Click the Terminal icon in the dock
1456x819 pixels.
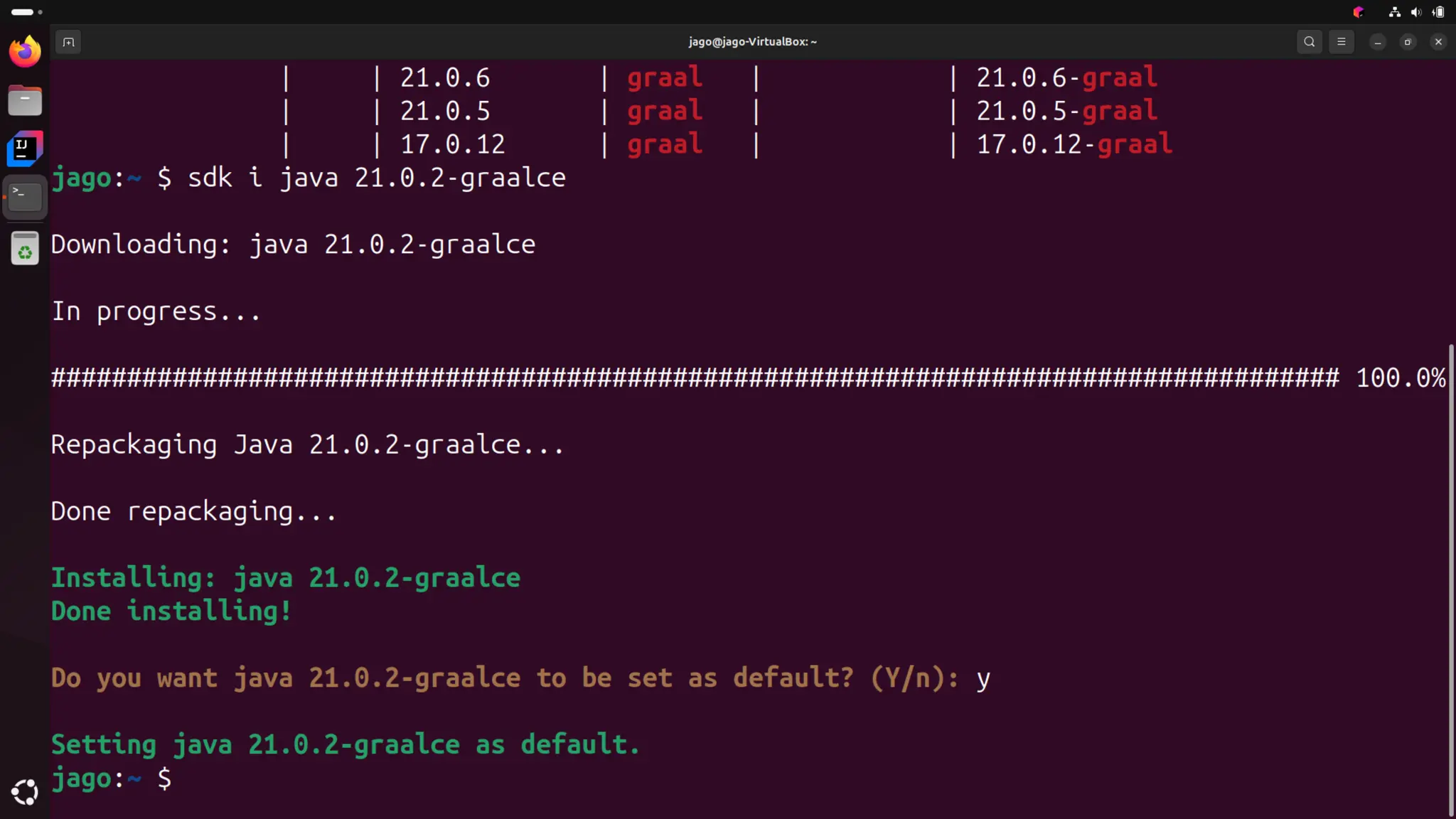point(25,196)
